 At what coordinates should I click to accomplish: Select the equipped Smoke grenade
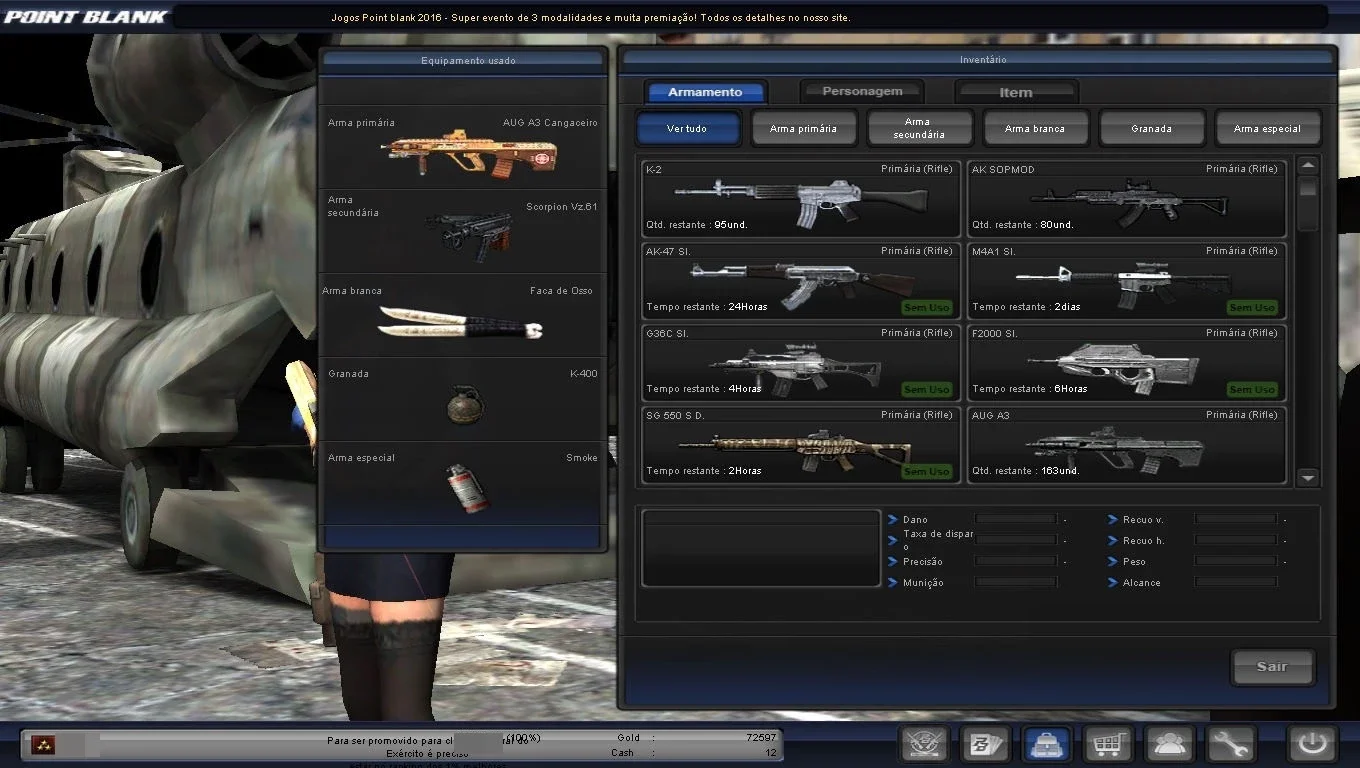462,484
